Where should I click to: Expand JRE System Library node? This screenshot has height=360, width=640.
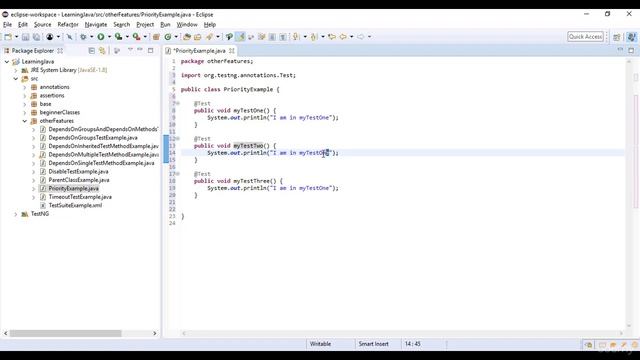coord(16,70)
